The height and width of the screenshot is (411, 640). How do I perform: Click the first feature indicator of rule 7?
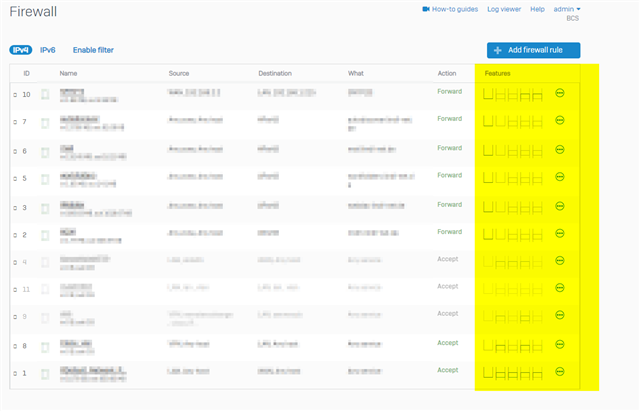[487, 122]
